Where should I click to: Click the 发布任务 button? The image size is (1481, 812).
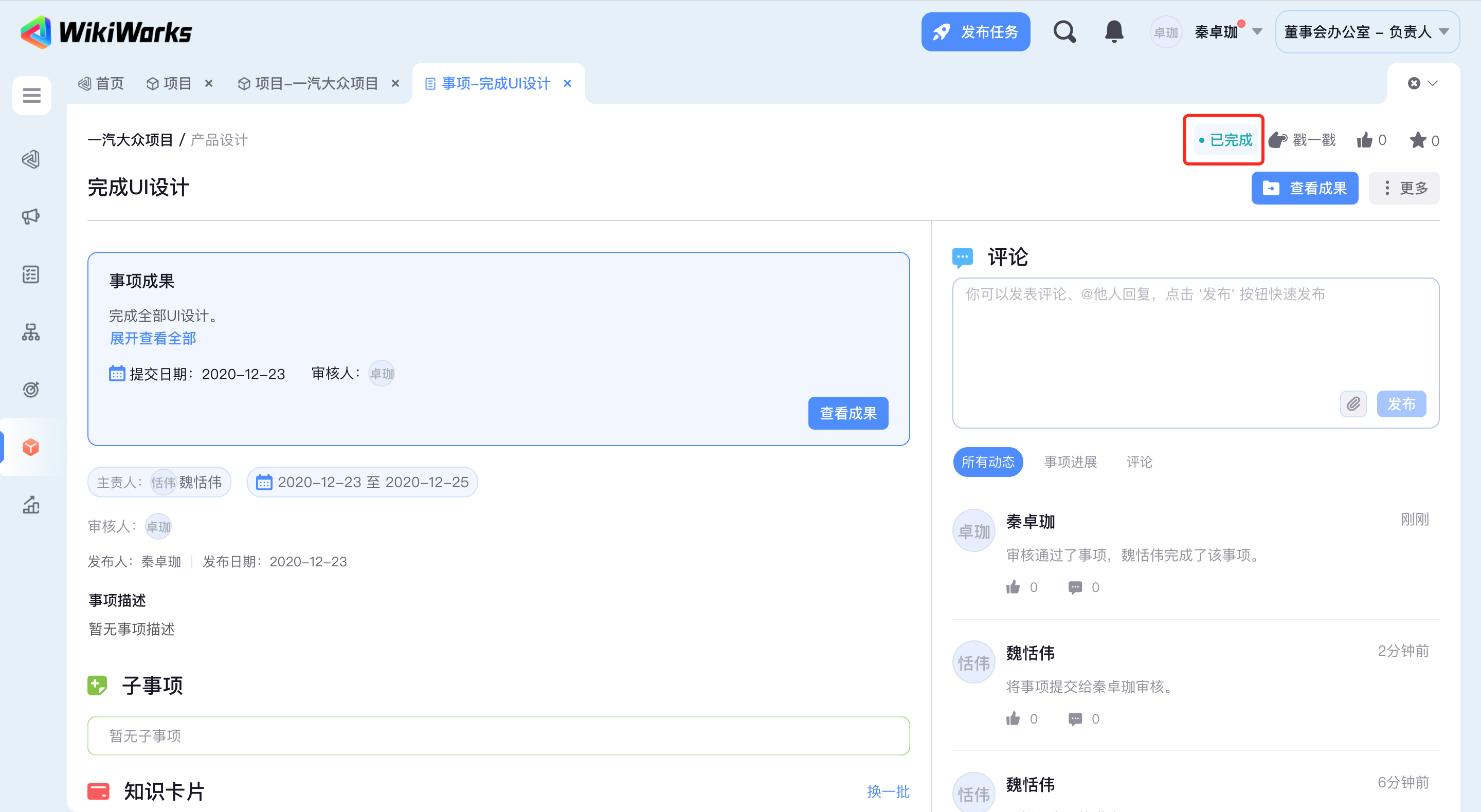[x=975, y=32]
